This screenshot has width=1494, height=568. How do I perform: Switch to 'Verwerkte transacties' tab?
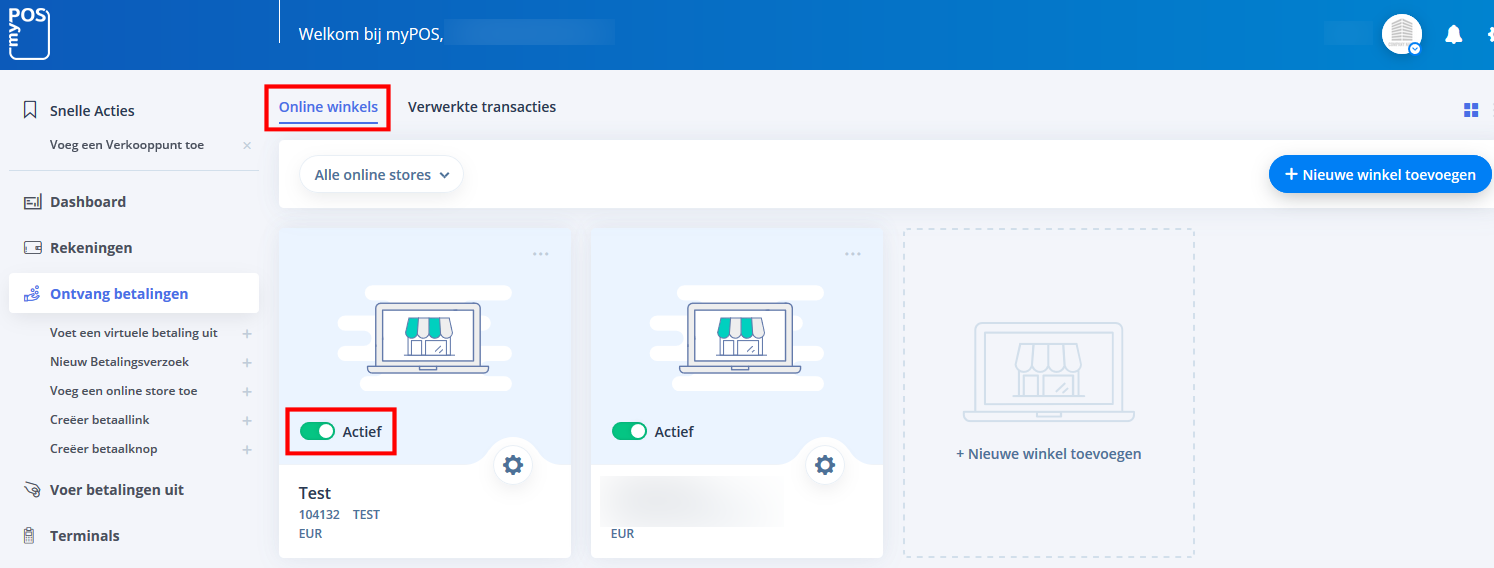(481, 107)
